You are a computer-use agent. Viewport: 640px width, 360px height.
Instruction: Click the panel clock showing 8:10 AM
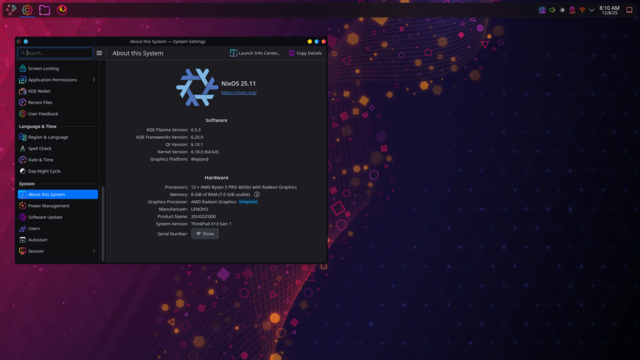click(x=609, y=10)
